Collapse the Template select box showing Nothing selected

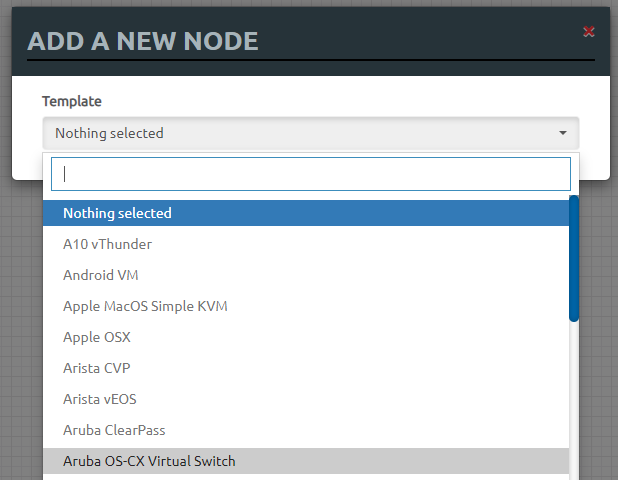point(300,133)
